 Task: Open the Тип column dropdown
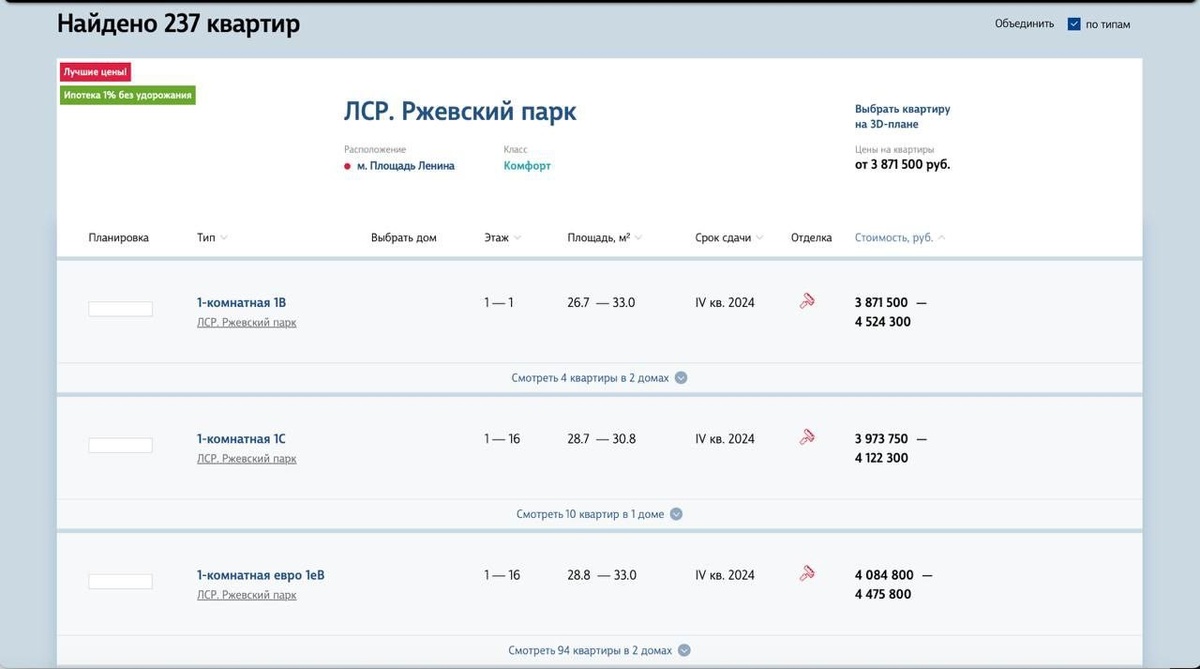(212, 238)
